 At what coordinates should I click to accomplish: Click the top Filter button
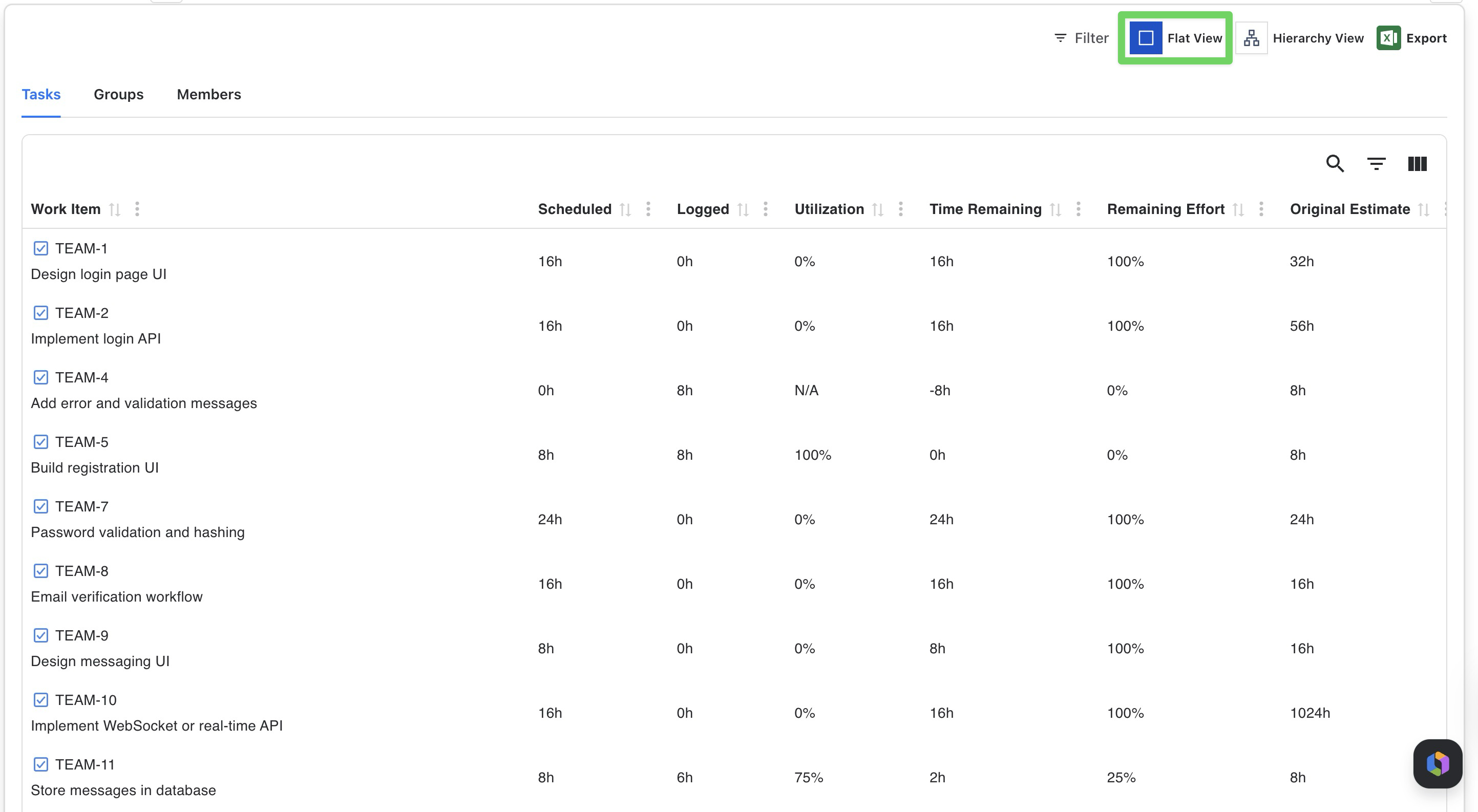1081,38
